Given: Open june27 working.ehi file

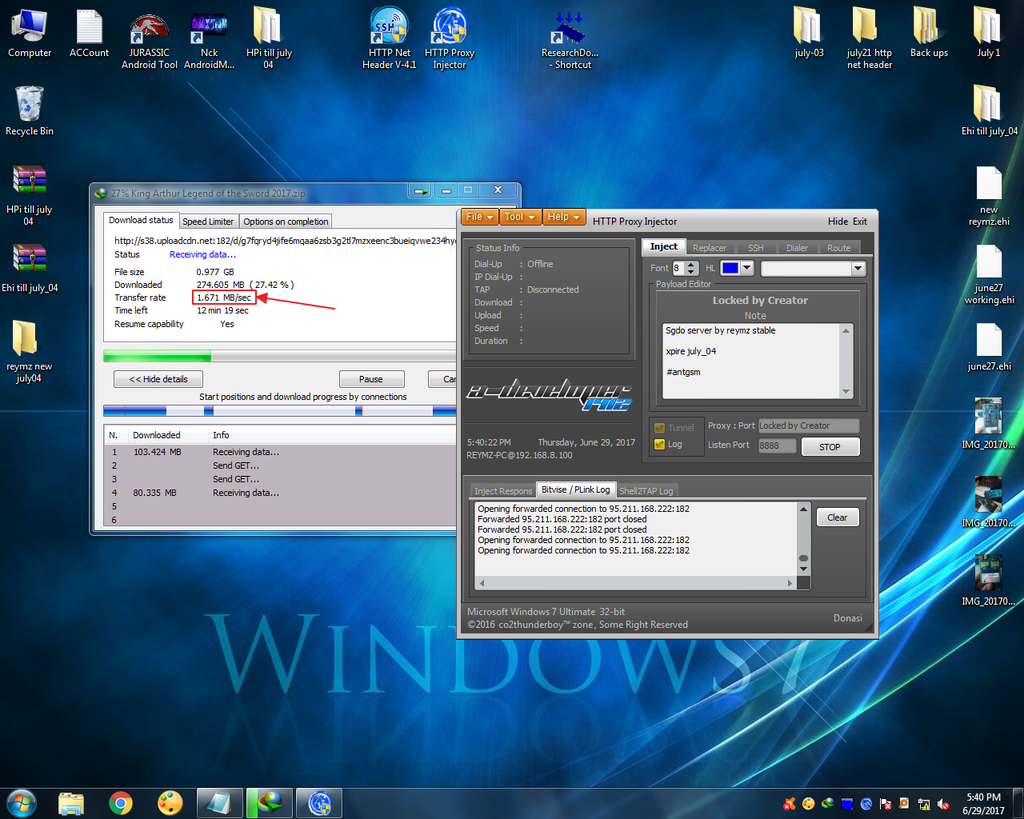Looking at the screenshot, I should coord(989,274).
